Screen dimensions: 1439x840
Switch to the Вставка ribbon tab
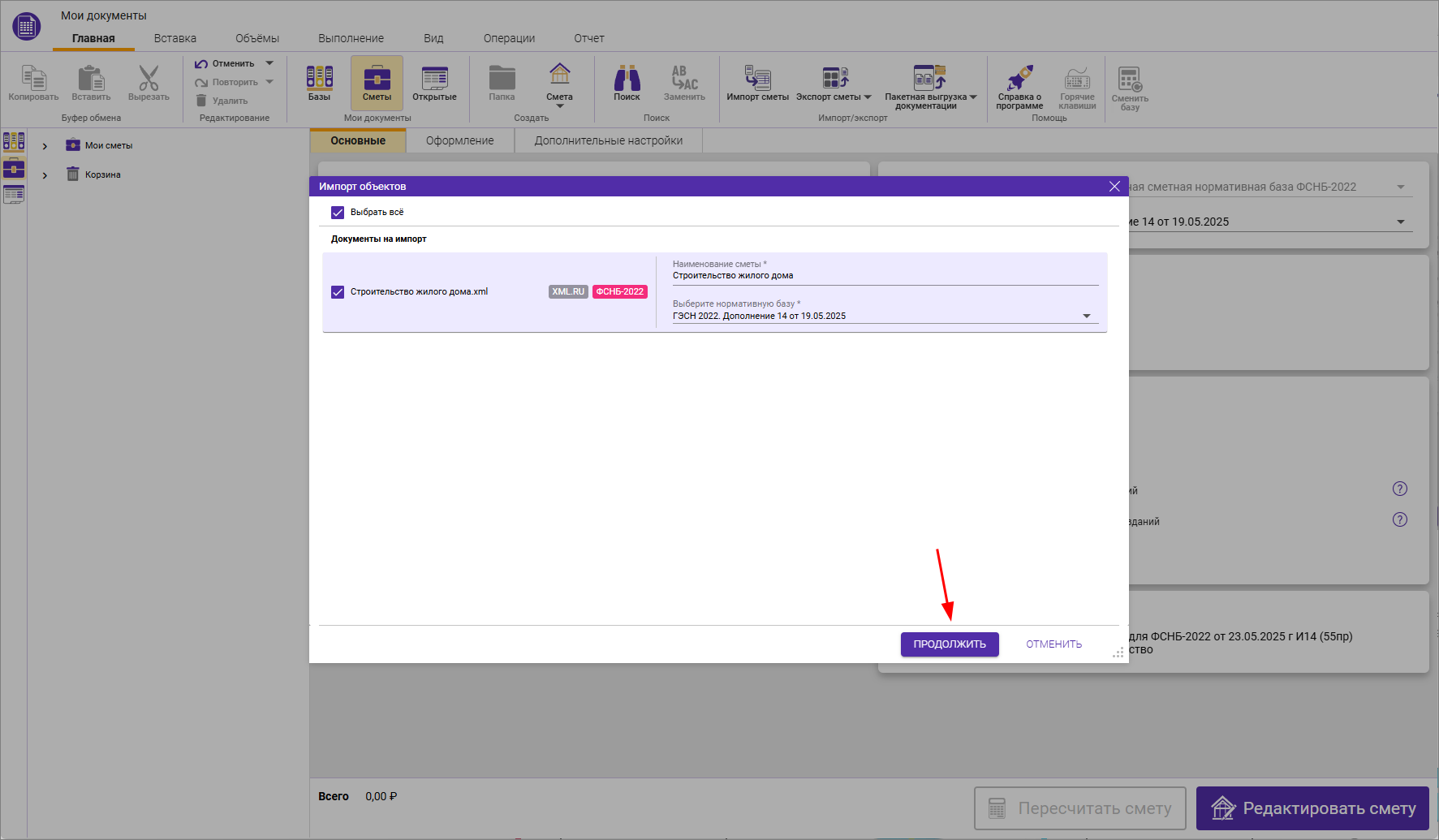pos(175,38)
